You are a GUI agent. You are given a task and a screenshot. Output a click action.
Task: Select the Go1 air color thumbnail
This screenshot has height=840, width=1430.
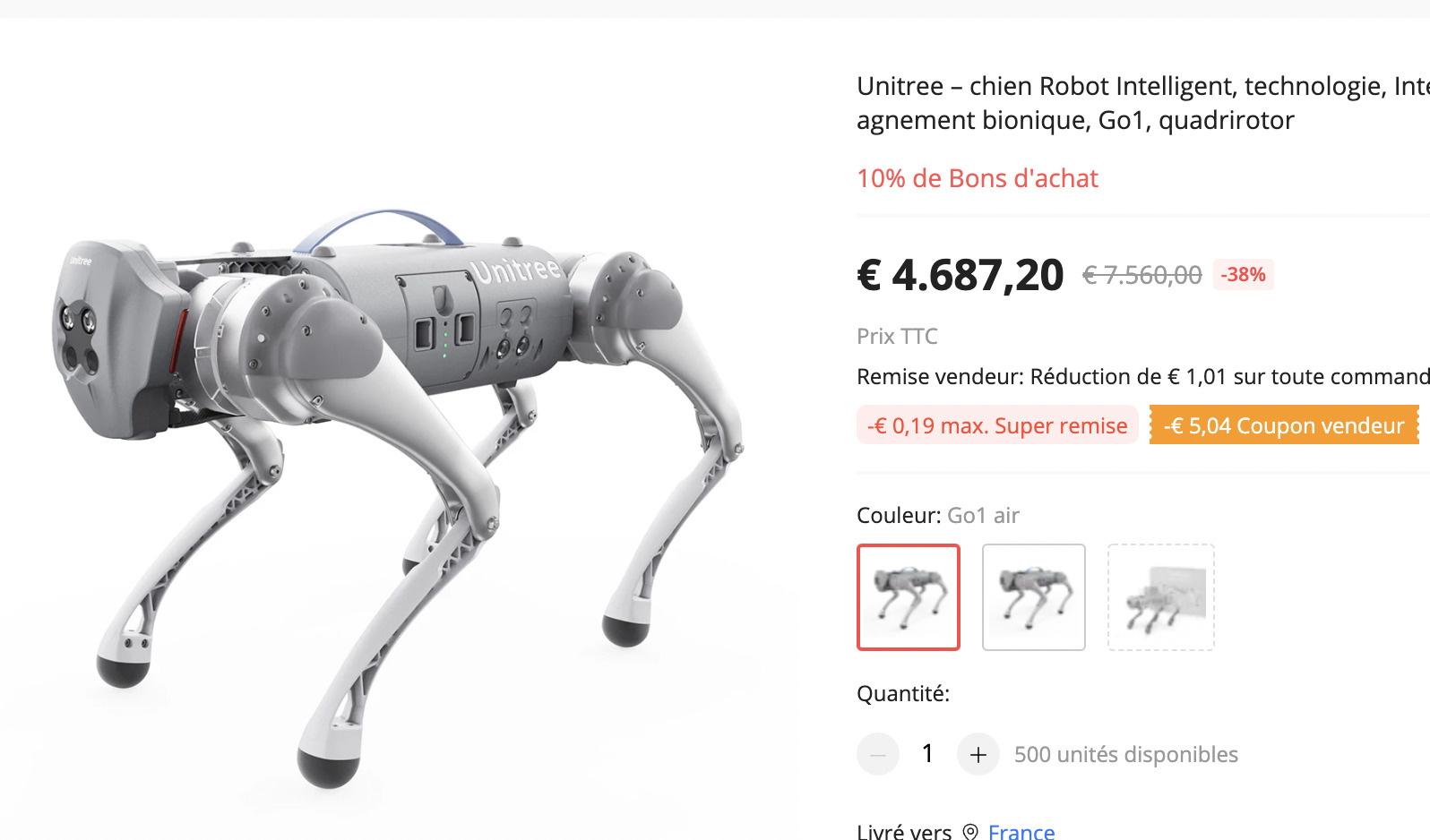pyautogui.click(x=909, y=597)
